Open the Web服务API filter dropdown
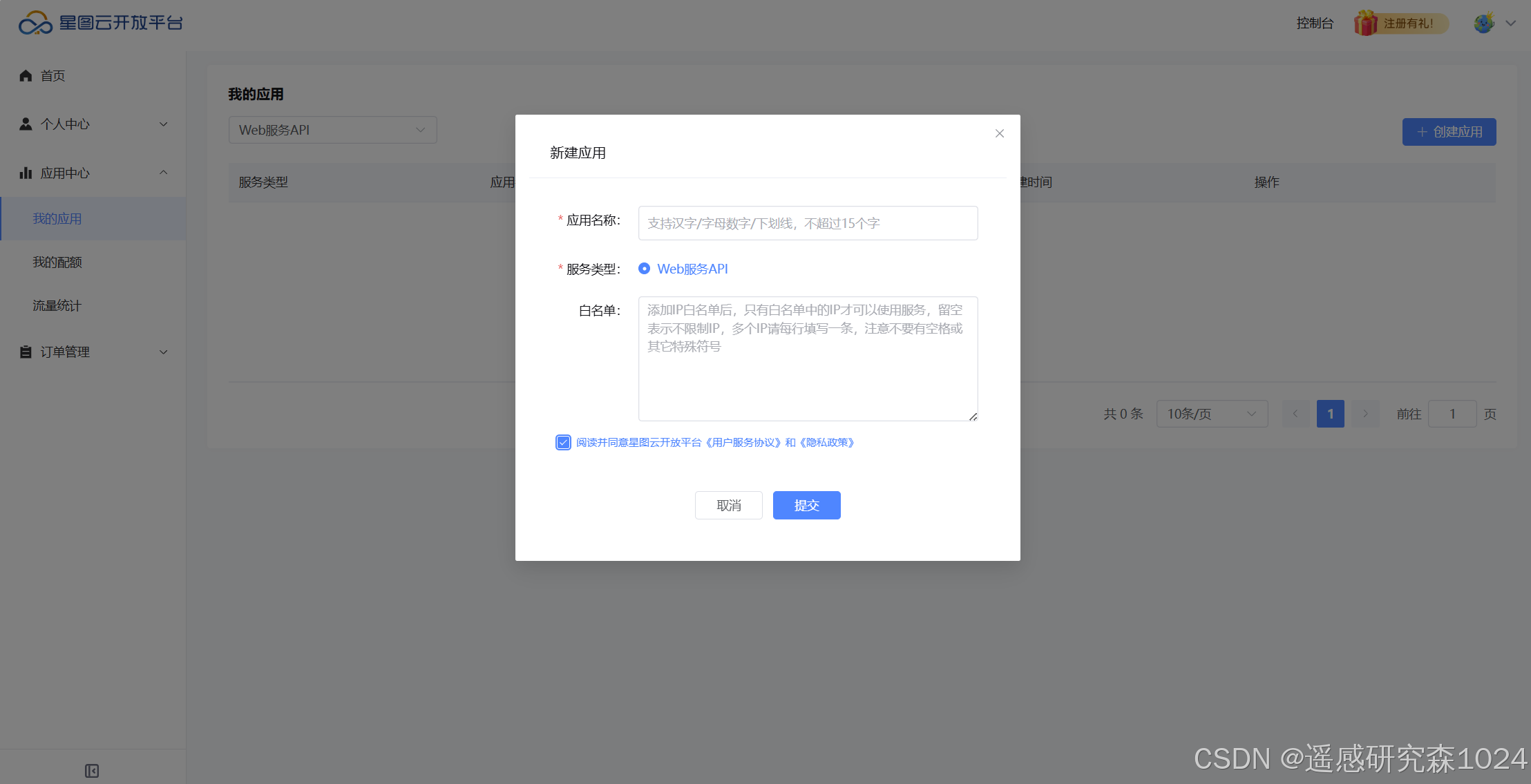This screenshot has height=784, width=1531. point(332,130)
